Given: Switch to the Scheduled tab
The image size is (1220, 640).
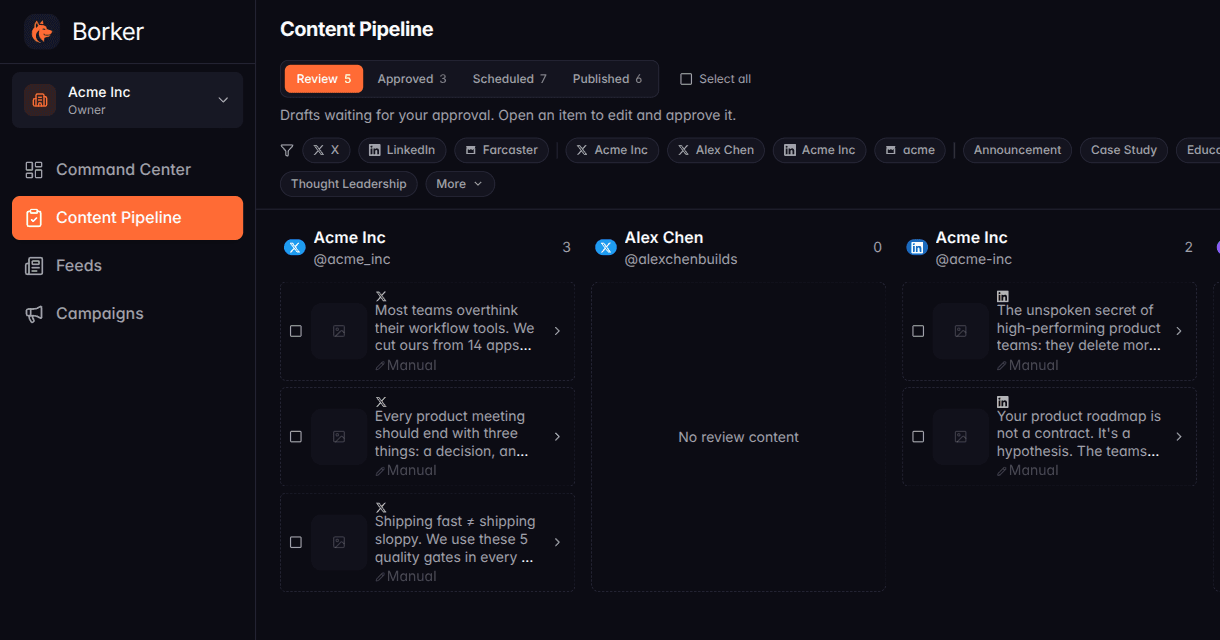Looking at the screenshot, I should (x=510, y=79).
